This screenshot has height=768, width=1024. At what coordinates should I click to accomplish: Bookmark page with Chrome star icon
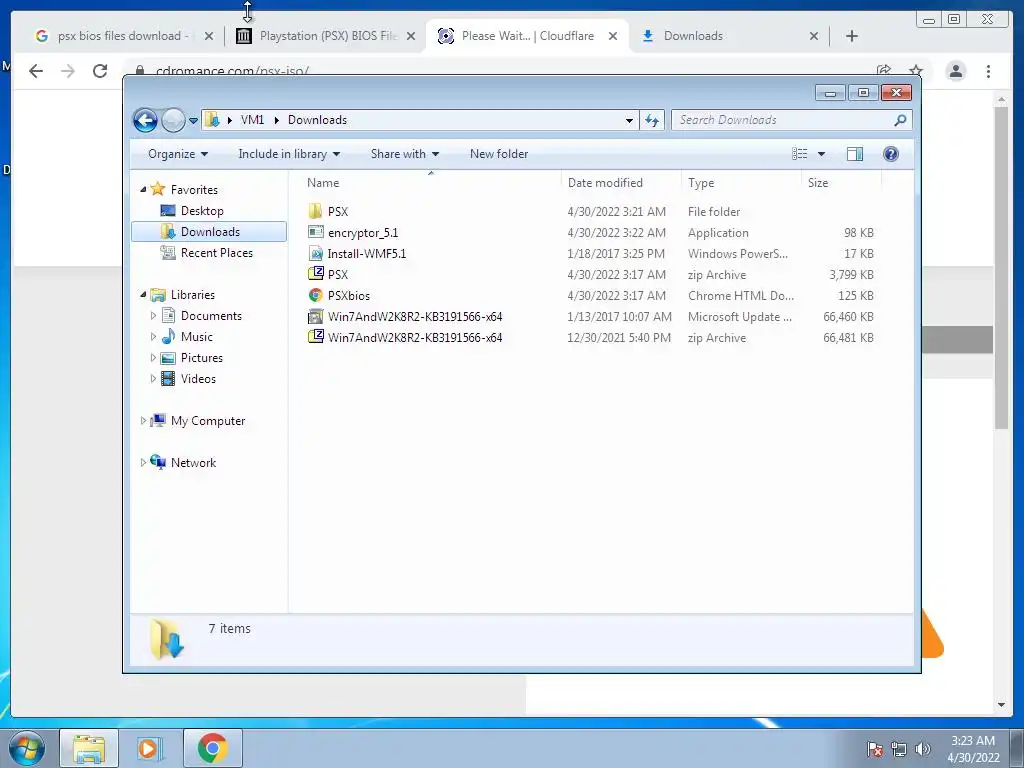pos(916,70)
